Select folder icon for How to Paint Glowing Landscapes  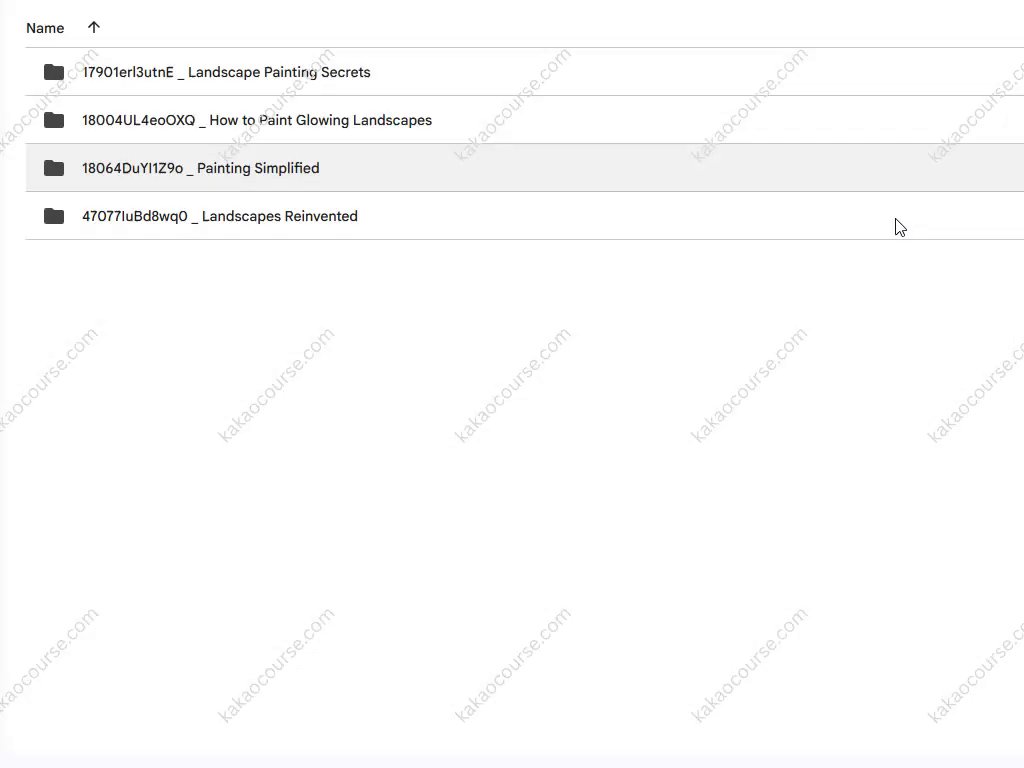(x=54, y=120)
